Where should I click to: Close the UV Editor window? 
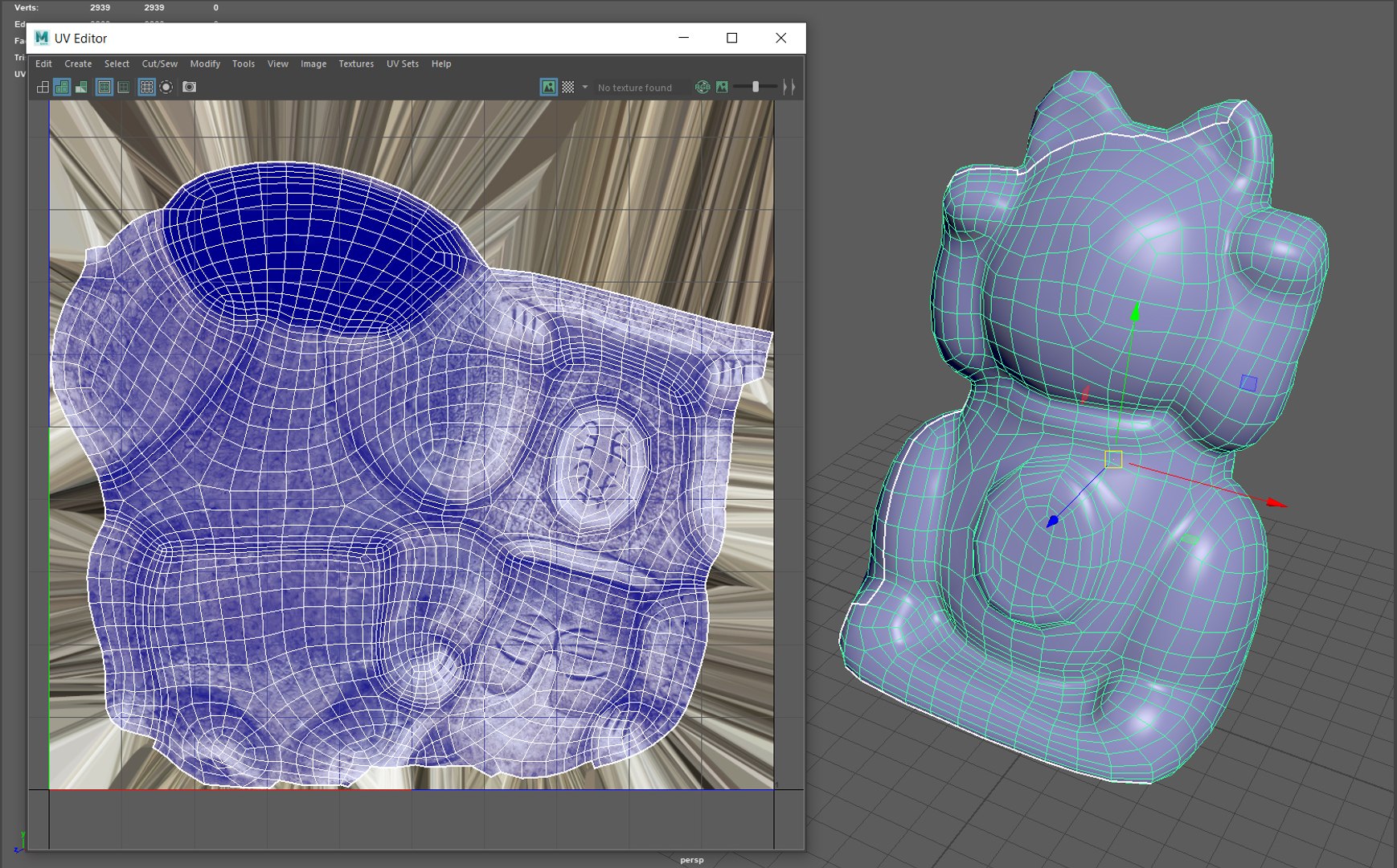(x=780, y=38)
